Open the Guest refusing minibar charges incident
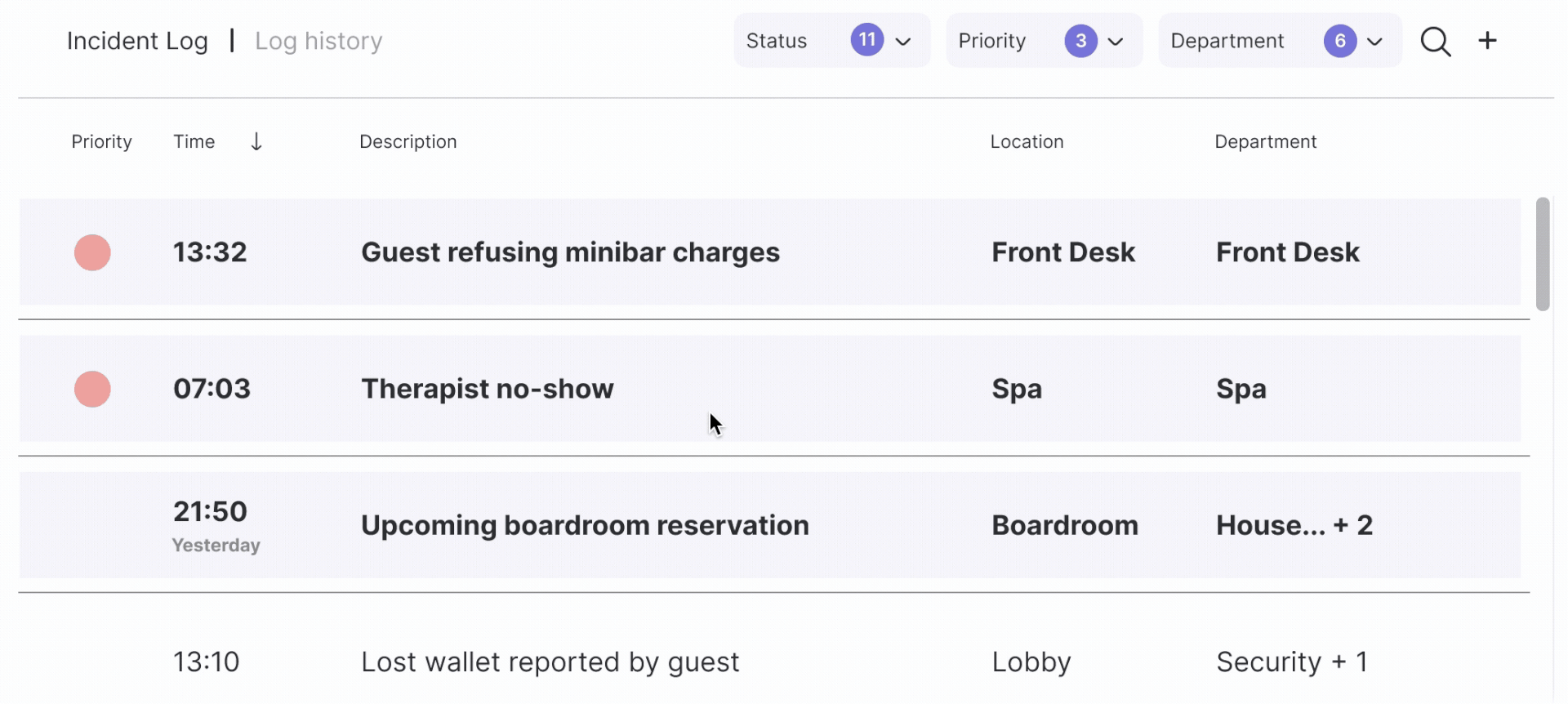The height and width of the screenshot is (704, 1568). click(570, 252)
